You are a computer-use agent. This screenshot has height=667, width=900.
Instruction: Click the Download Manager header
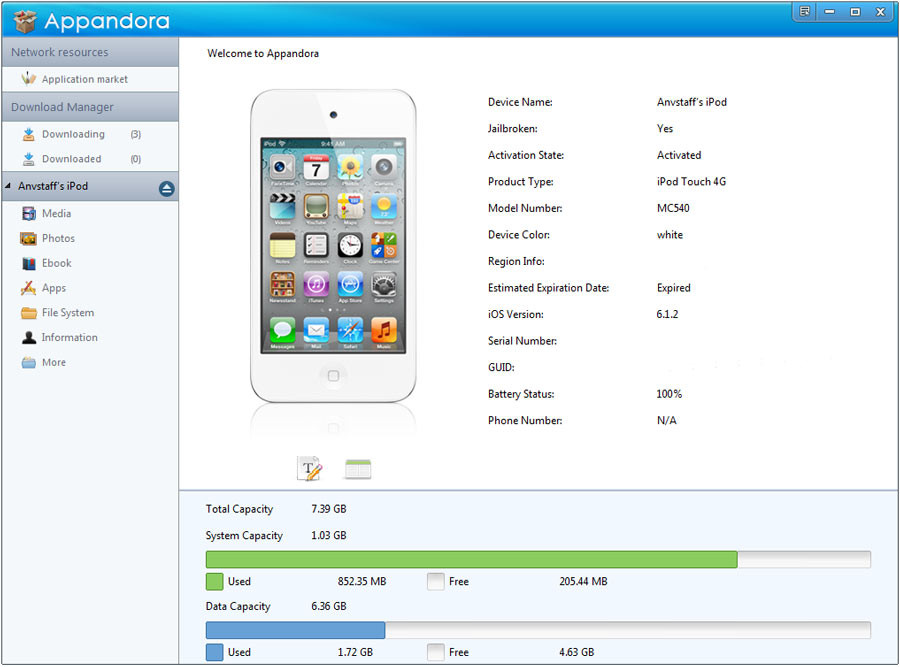click(x=90, y=107)
